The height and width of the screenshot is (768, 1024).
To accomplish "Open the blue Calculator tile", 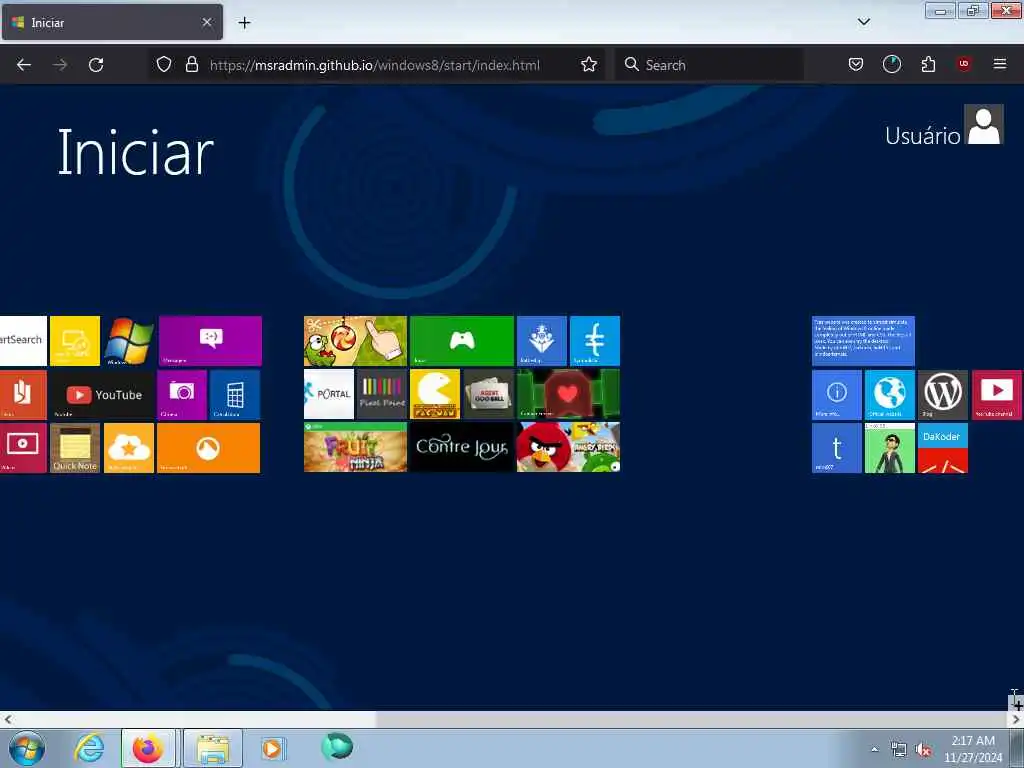I will pos(235,394).
